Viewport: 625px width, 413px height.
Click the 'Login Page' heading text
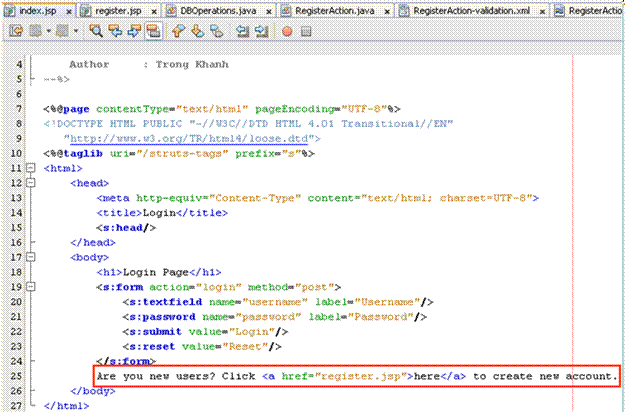click(155, 272)
